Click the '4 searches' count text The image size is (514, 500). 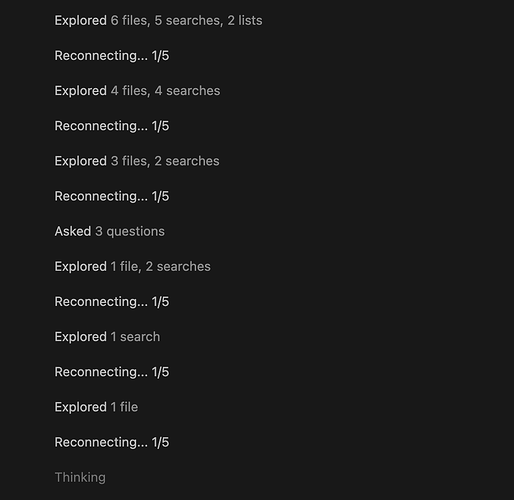[187, 91]
